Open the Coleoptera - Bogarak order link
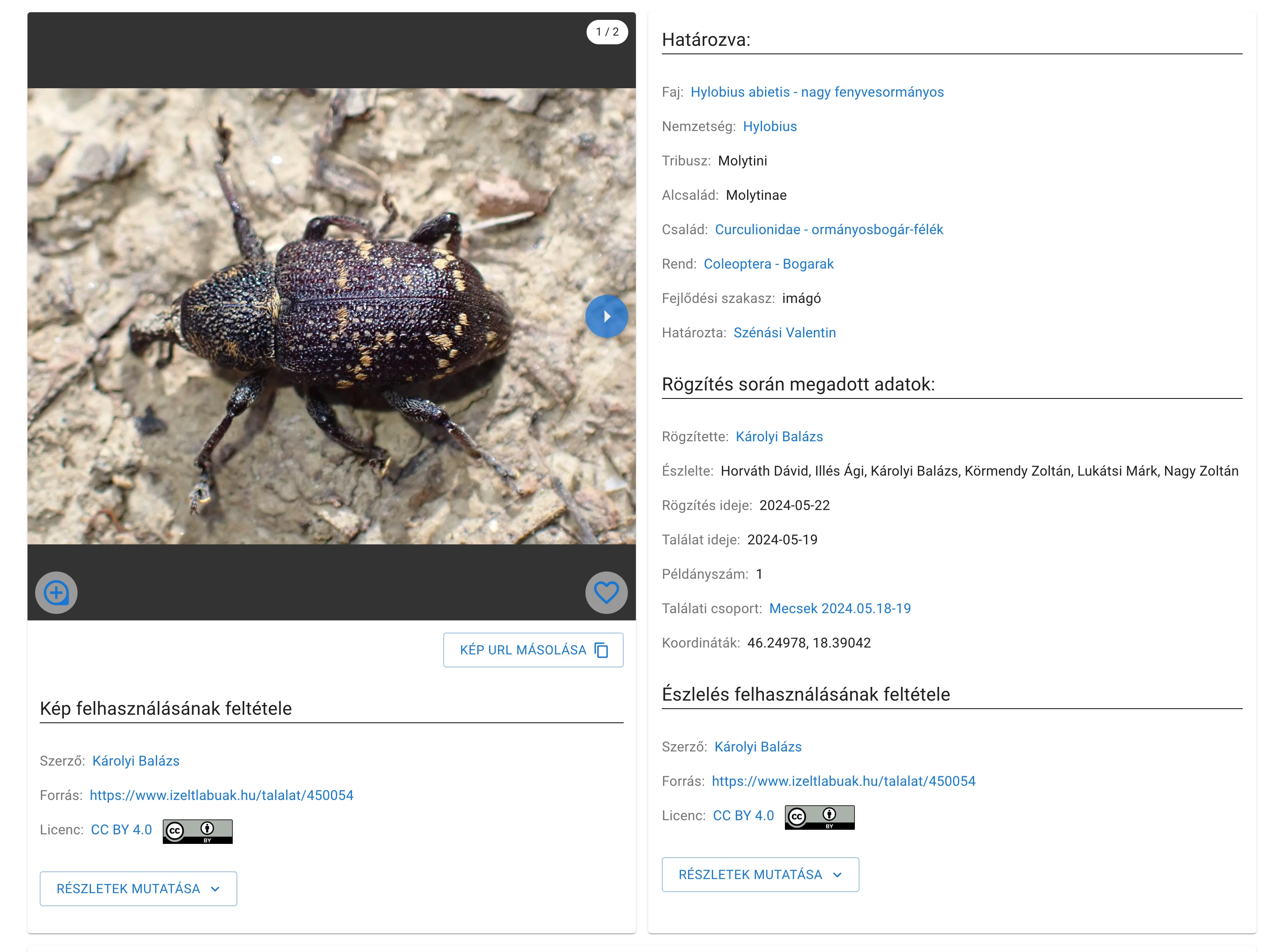 point(768,264)
